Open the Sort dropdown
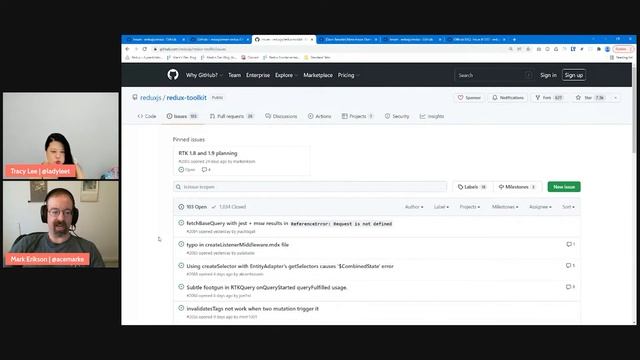 [x=568, y=207]
